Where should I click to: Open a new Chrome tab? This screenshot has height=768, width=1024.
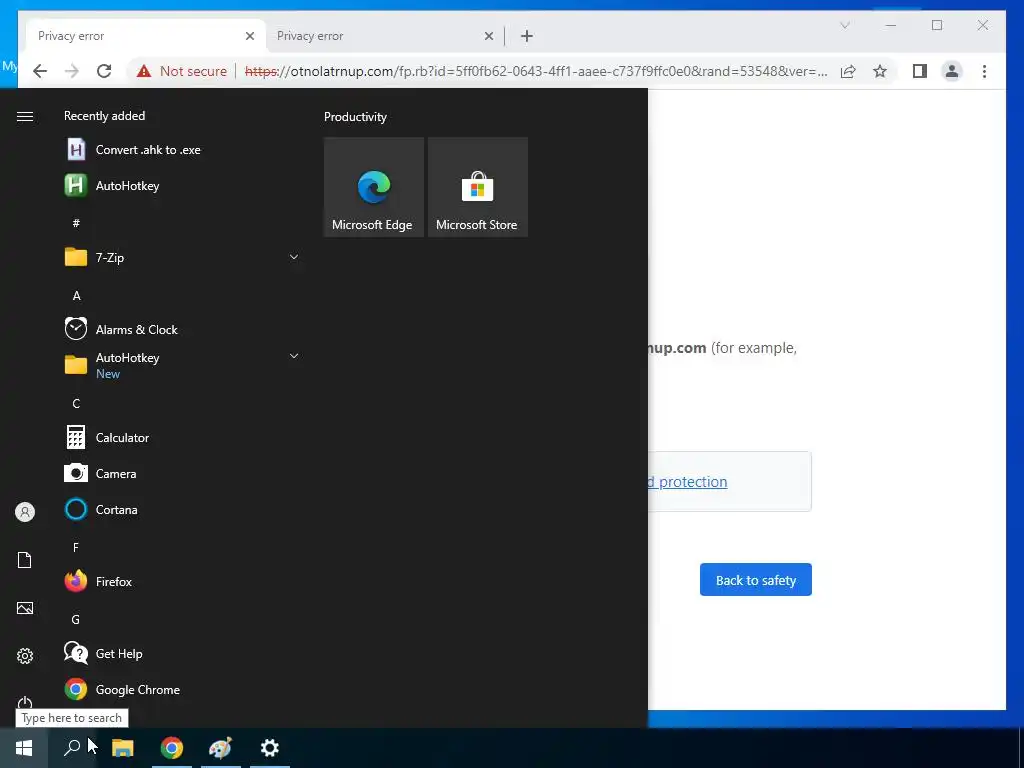coord(527,36)
